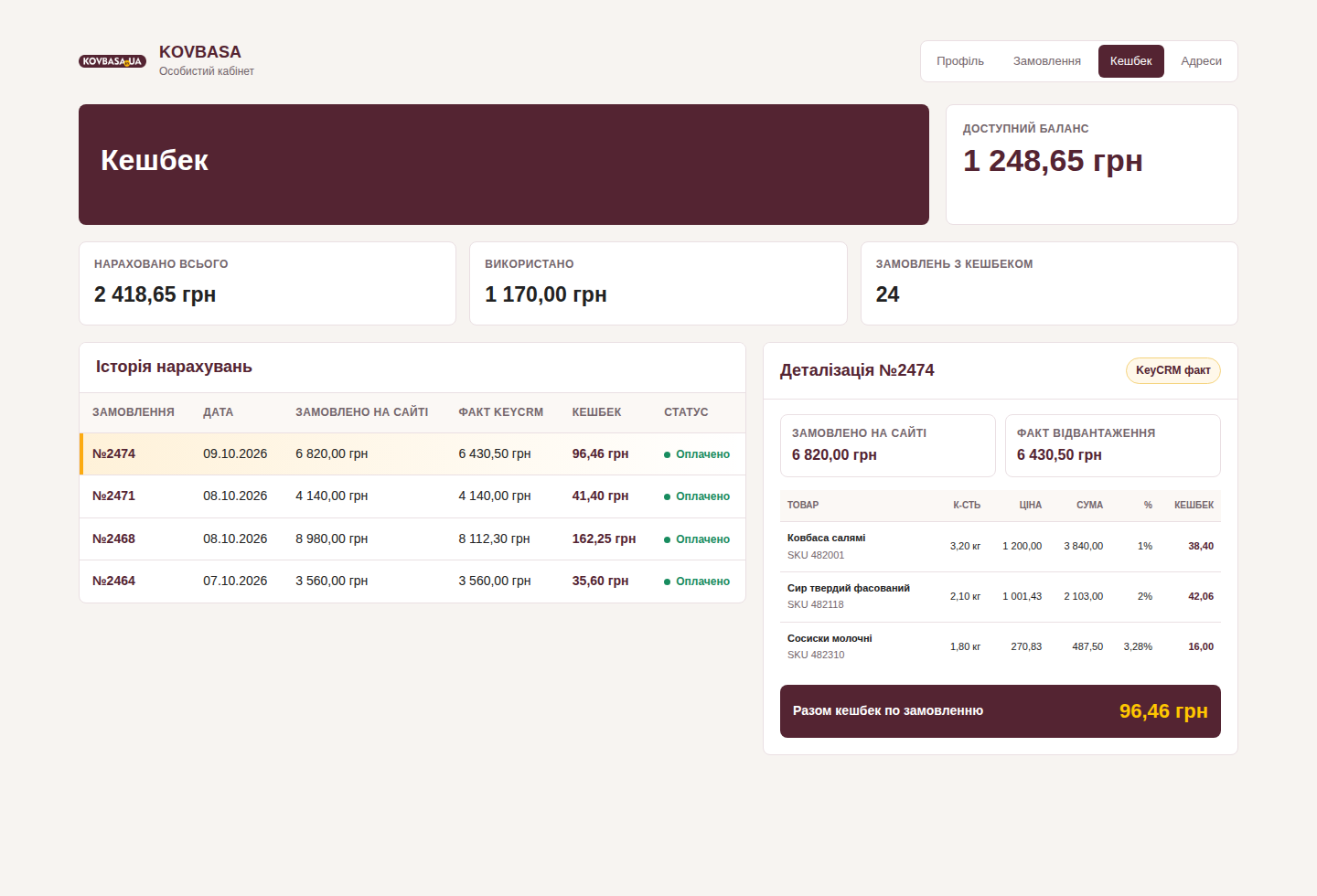The image size is (1317, 896).
Task: Click the 3,28% cashback percent
Action: point(1138,647)
